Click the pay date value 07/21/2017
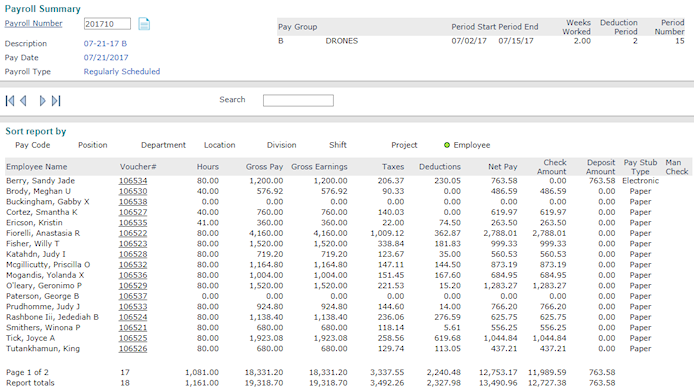 pyautogui.click(x=106, y=58)
